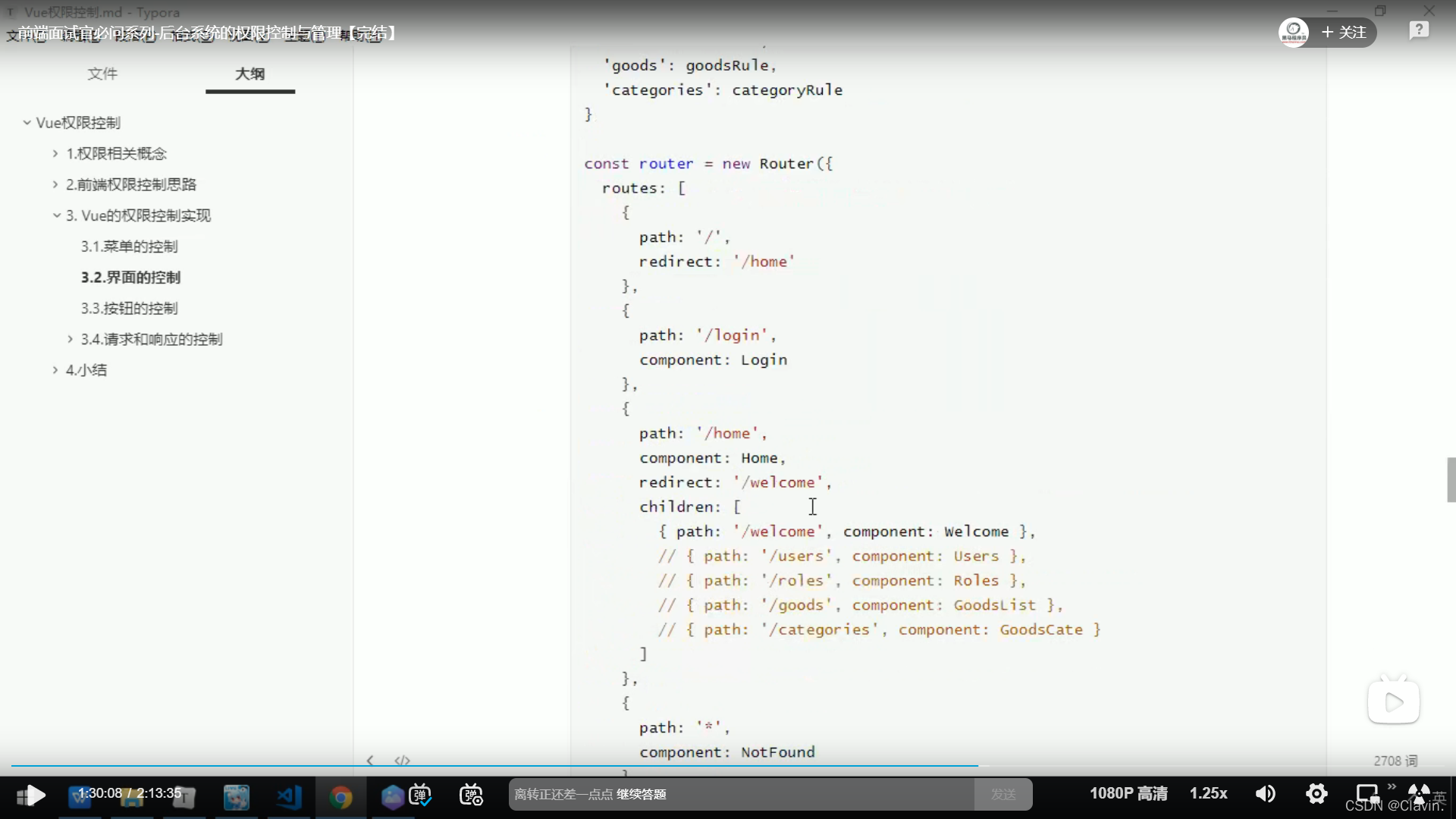Click the 2708 词 word count

tap(1395, 761)
